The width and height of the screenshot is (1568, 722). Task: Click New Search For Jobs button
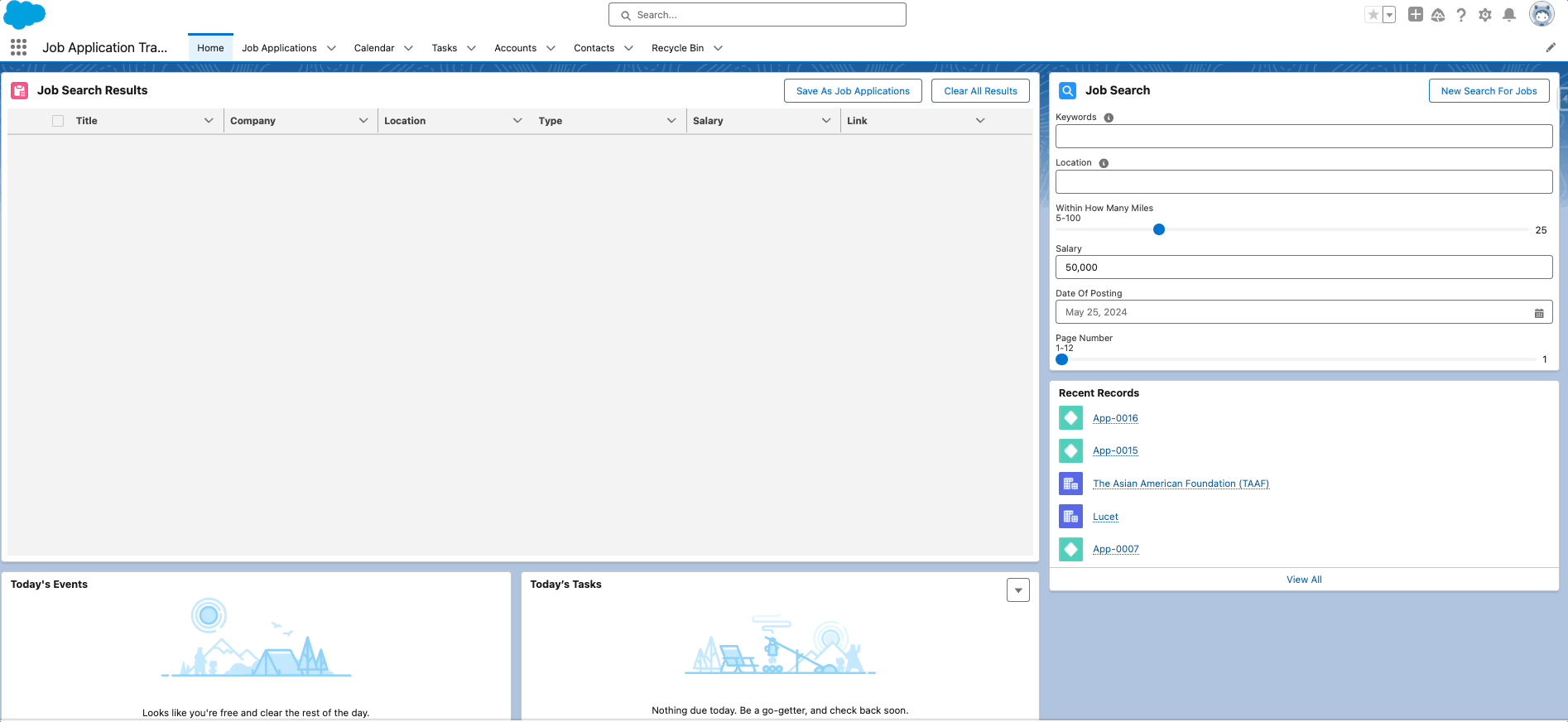click(x=1489, y=91)
